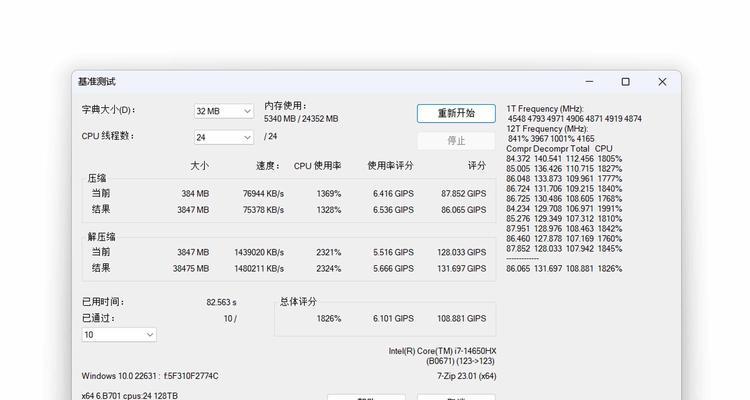Click the 速度: column header

coord(268,166)
